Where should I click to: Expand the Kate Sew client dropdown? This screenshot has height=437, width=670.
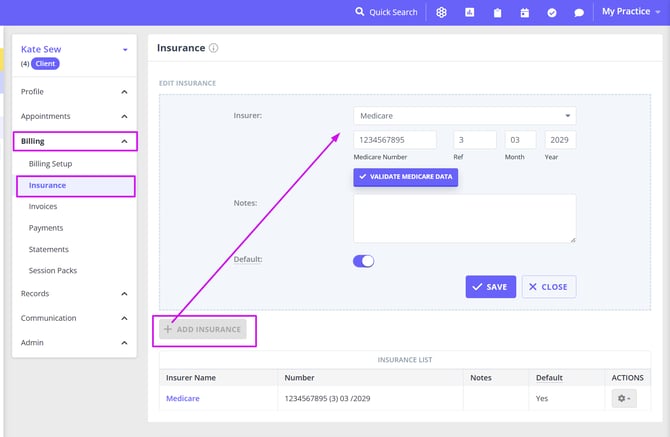(x=125, y=49)
